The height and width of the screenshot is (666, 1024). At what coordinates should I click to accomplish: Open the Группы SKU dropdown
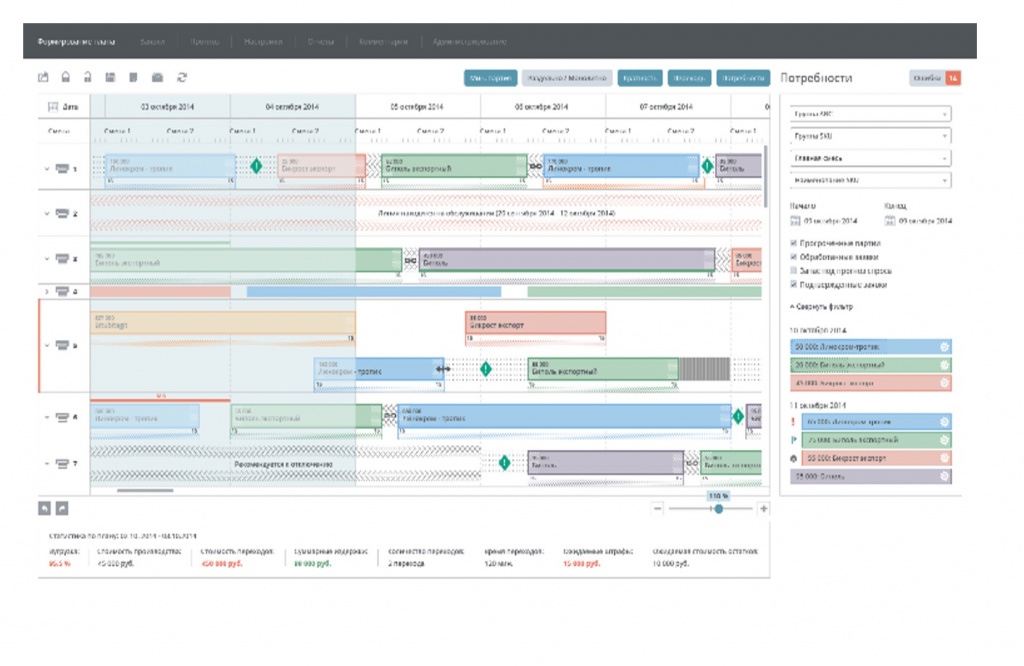coord(870,136)
